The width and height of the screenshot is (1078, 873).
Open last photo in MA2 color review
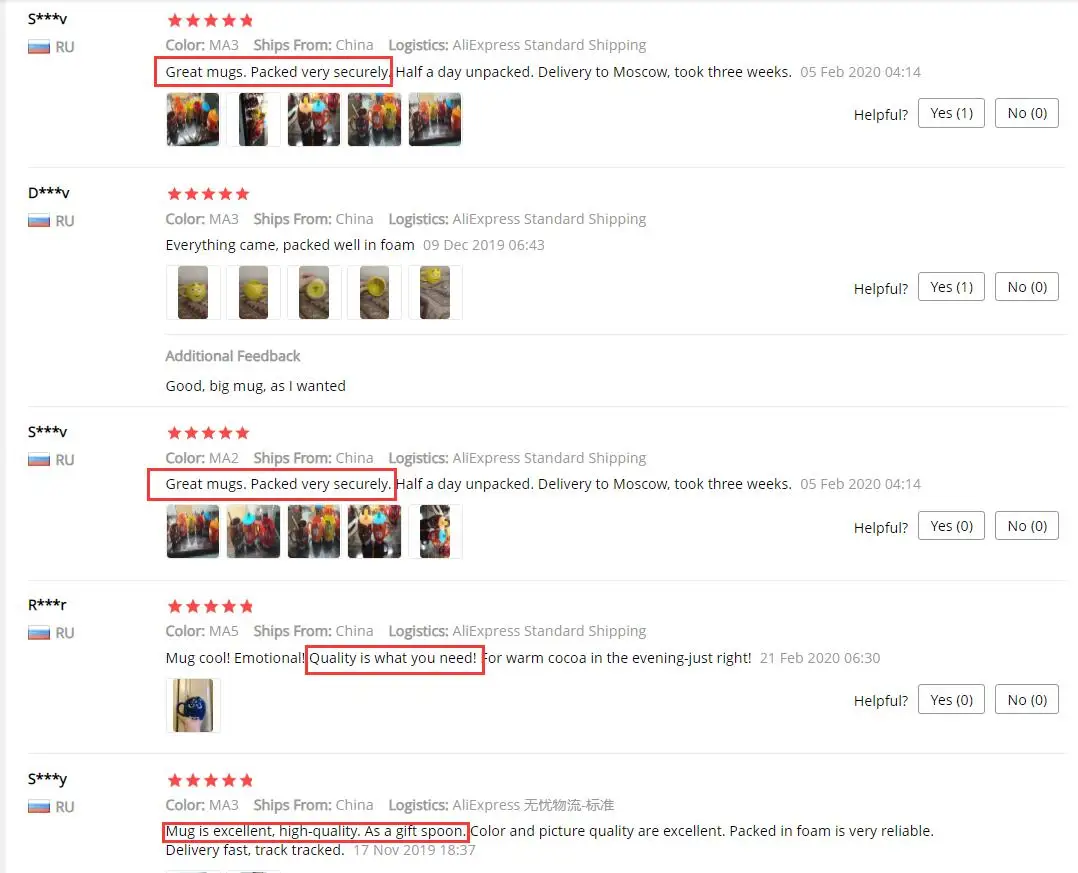(434, 531)
